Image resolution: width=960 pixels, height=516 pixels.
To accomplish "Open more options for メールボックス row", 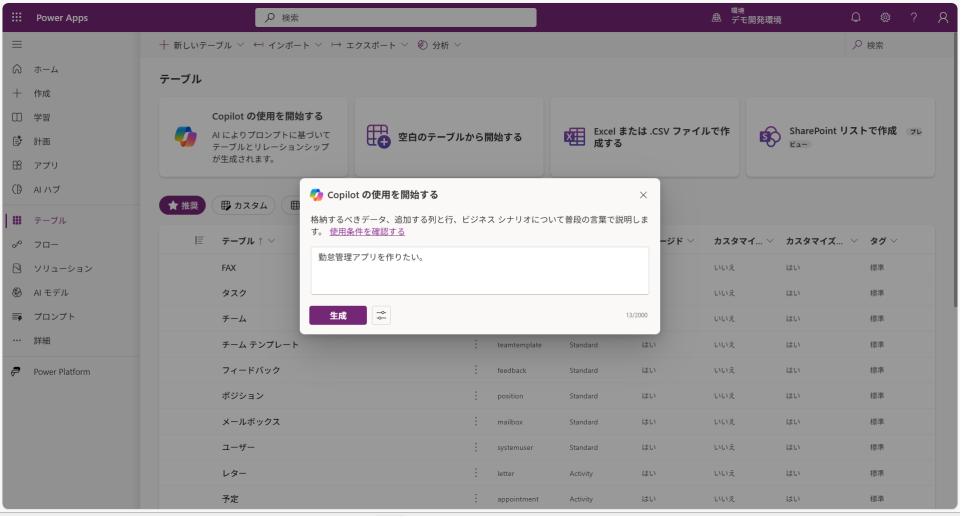I will (x=476, y=422).
